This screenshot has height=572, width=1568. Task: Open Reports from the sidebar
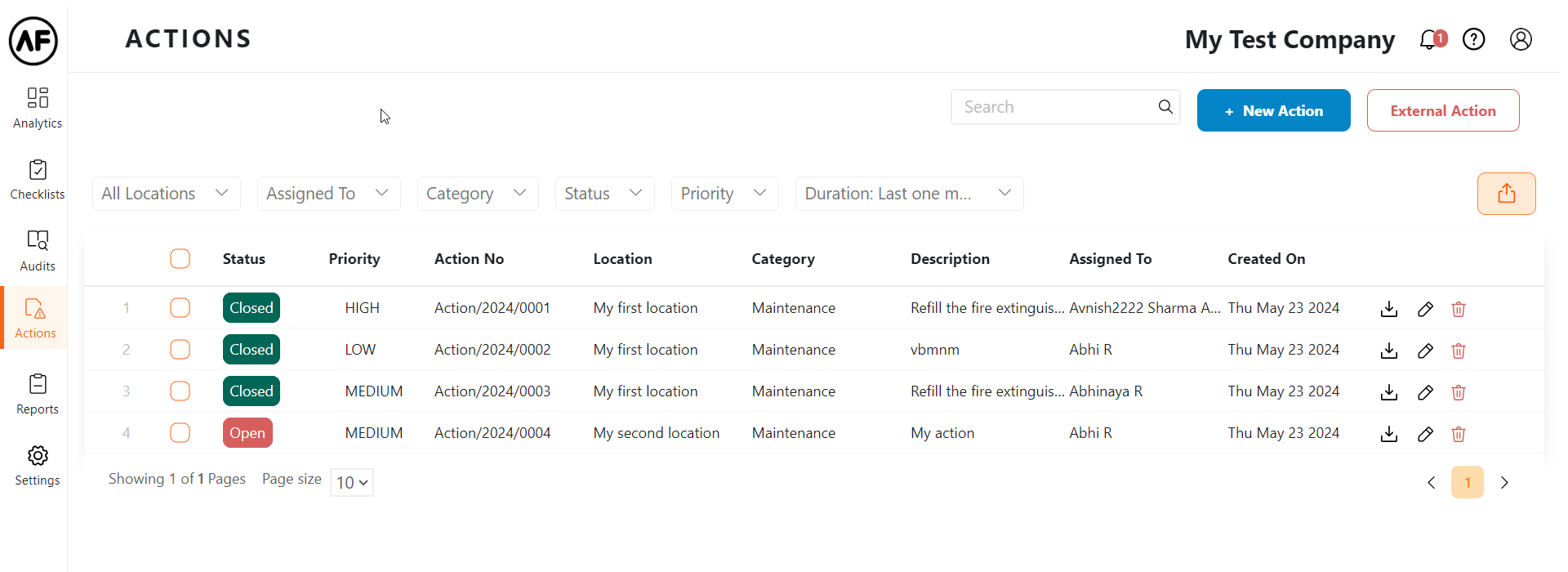(x=38, y=395)
